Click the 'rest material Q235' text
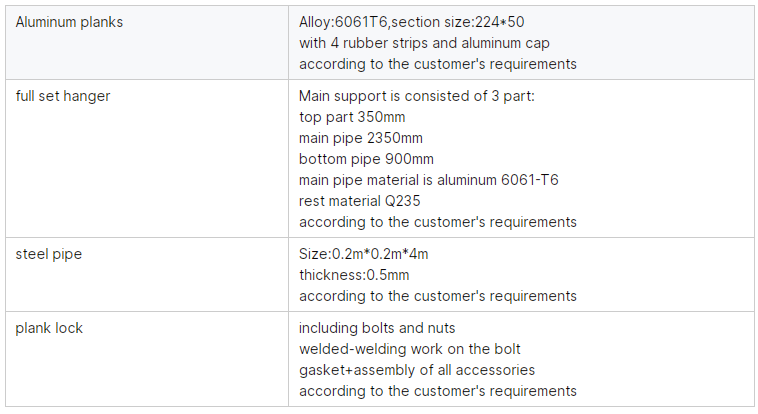 coord(360,201)
